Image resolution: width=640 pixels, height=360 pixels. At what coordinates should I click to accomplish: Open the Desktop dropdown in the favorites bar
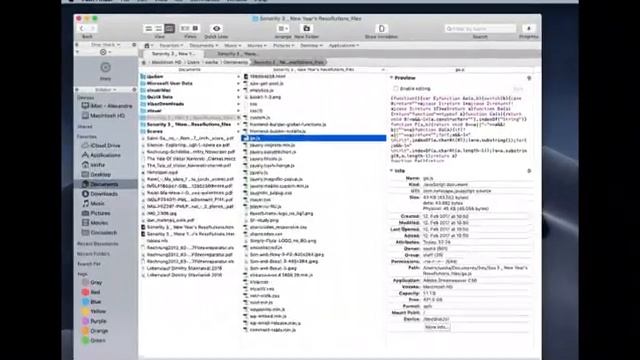(x=311, y=46)
